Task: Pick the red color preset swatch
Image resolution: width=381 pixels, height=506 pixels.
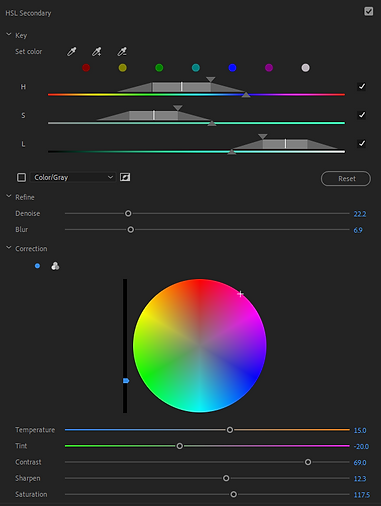Action: [x=86, y=68]
